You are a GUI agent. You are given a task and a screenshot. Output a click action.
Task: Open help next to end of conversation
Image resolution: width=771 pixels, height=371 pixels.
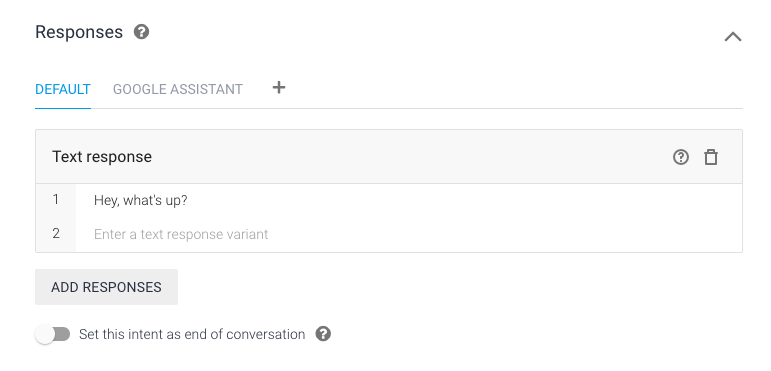tap(323, 334)
